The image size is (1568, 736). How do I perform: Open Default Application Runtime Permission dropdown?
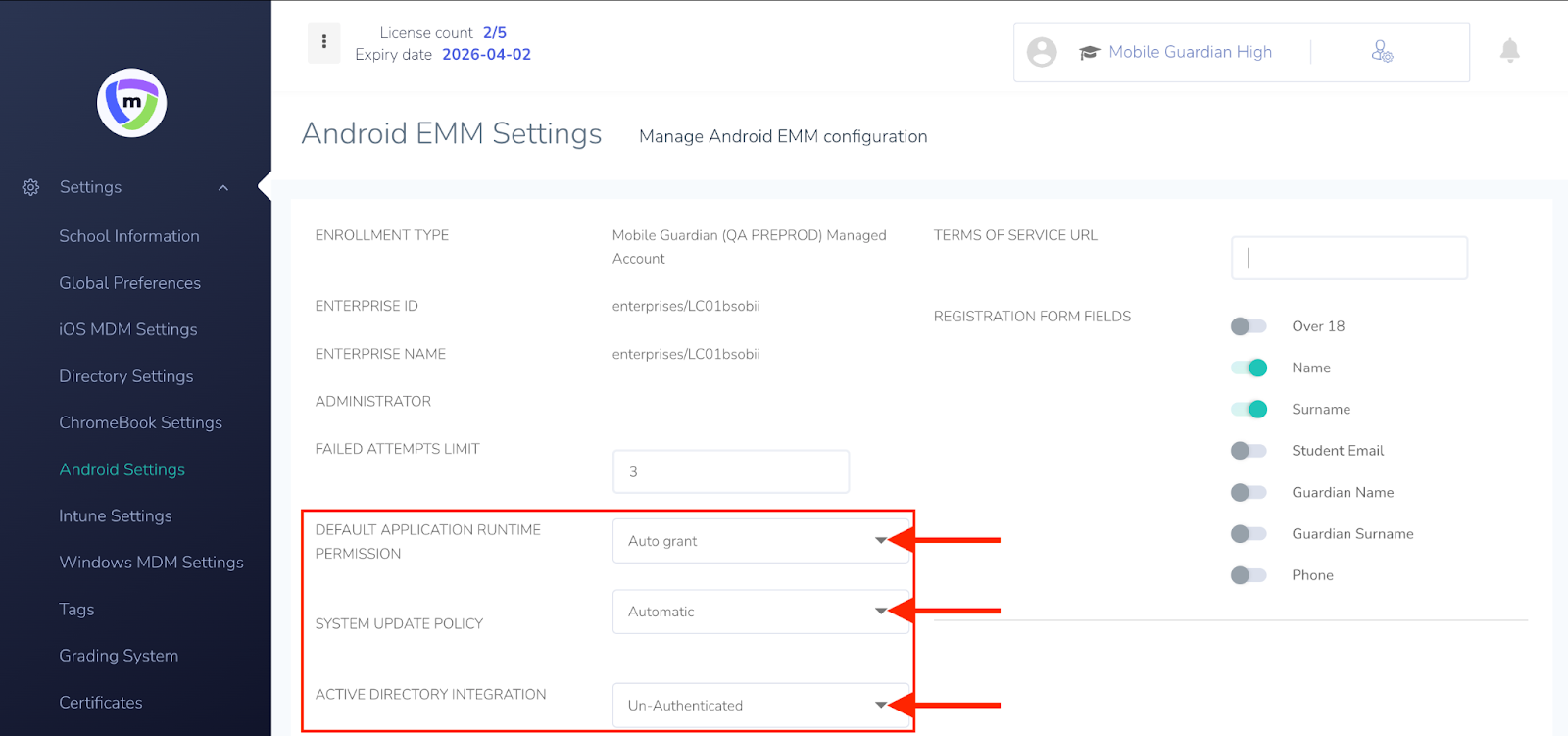(x=759, y=541)
